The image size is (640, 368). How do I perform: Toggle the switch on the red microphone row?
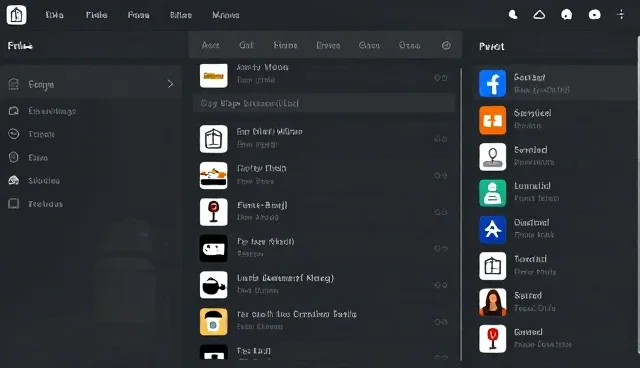coord(440,212)
